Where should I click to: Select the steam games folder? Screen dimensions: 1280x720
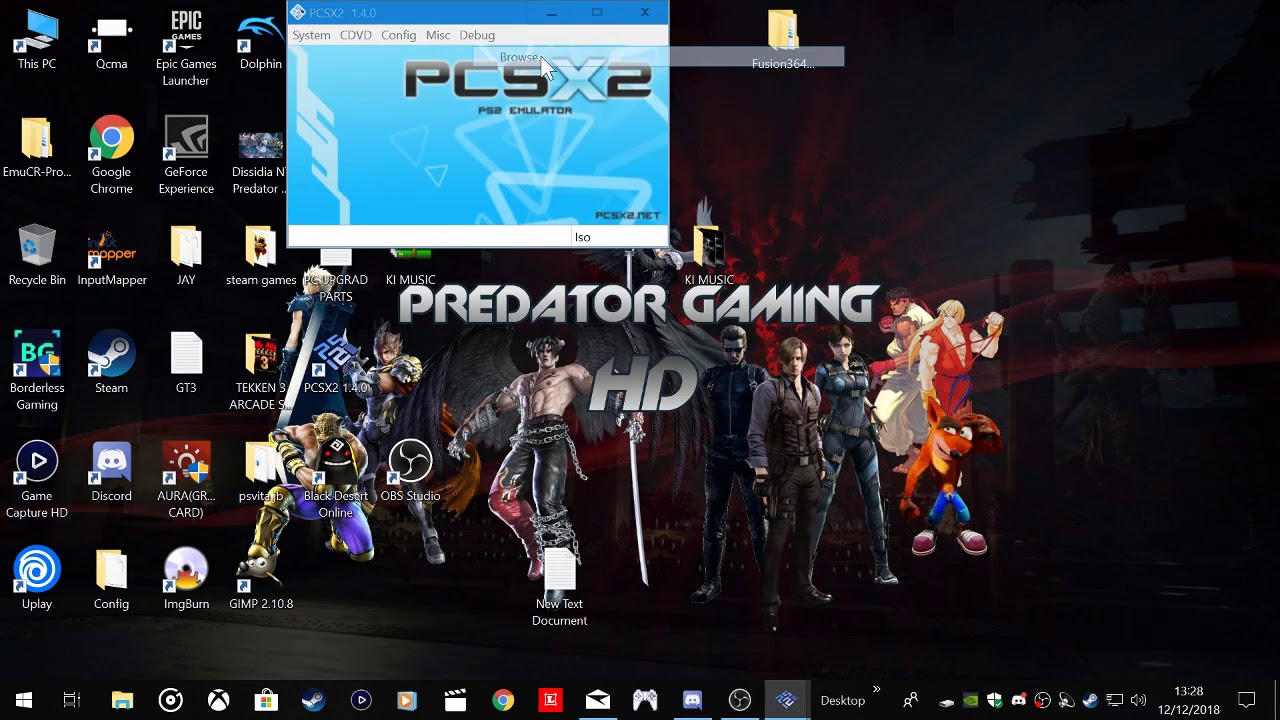pos(260,256)
